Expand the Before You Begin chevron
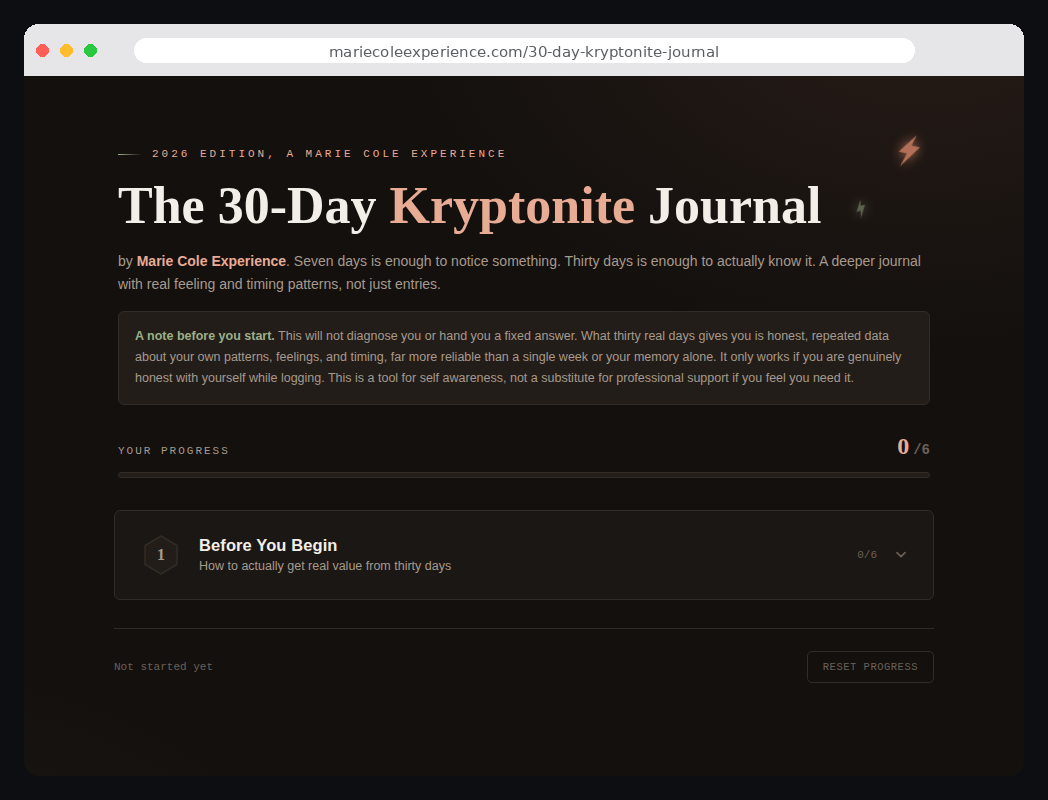 click(900, 555)
